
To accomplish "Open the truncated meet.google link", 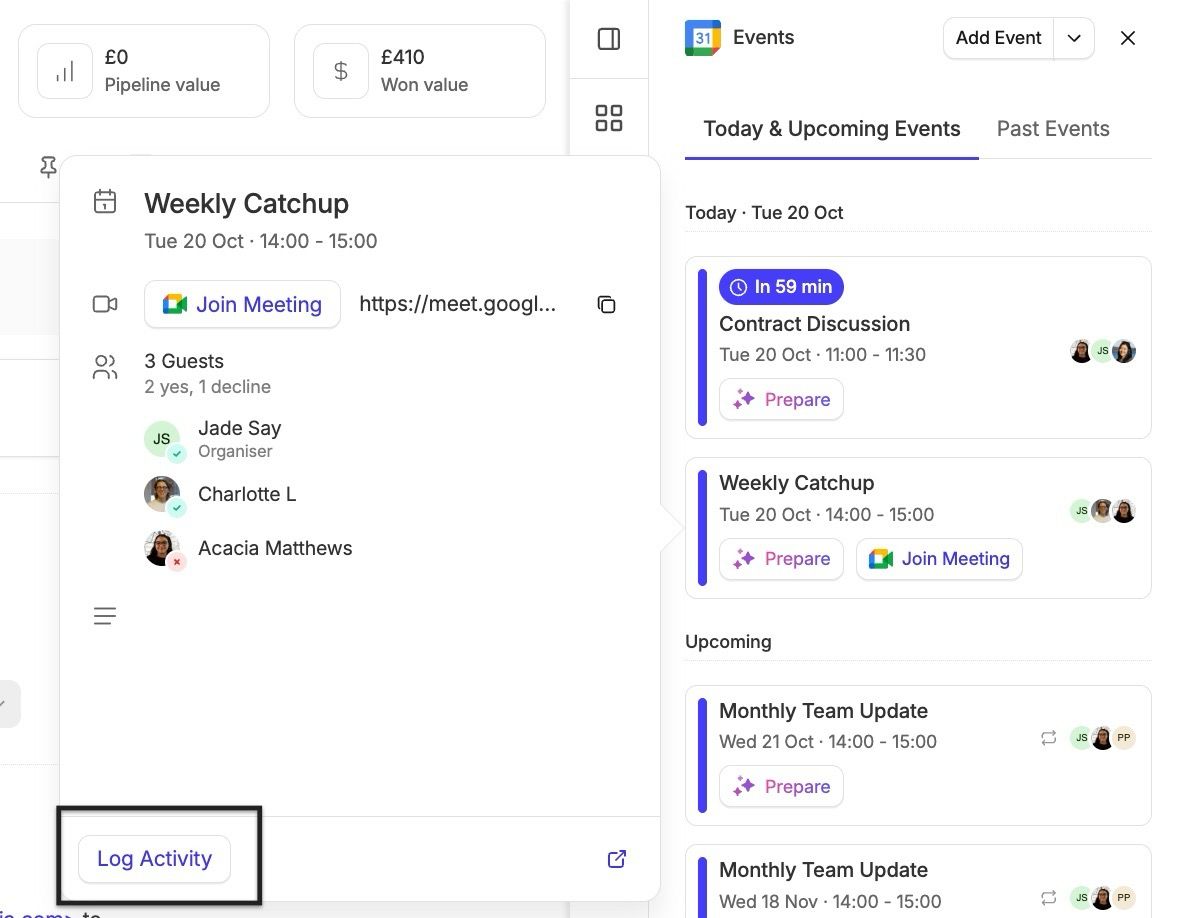I will point(458,304).
